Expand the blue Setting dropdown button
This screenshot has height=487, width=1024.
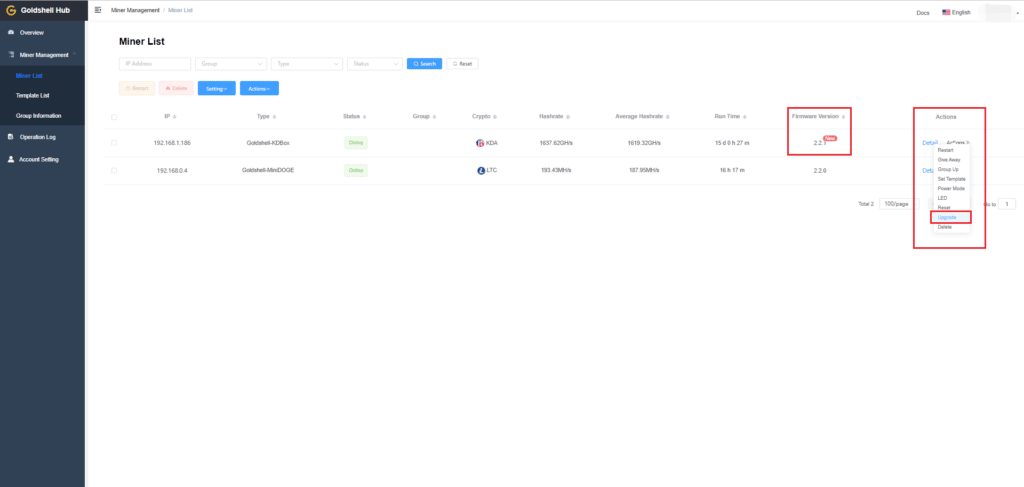[x=217, y=88]
